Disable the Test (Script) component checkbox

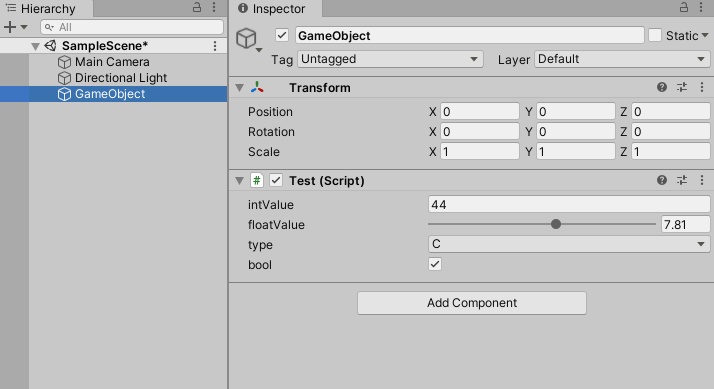click(x=276, y=180)
